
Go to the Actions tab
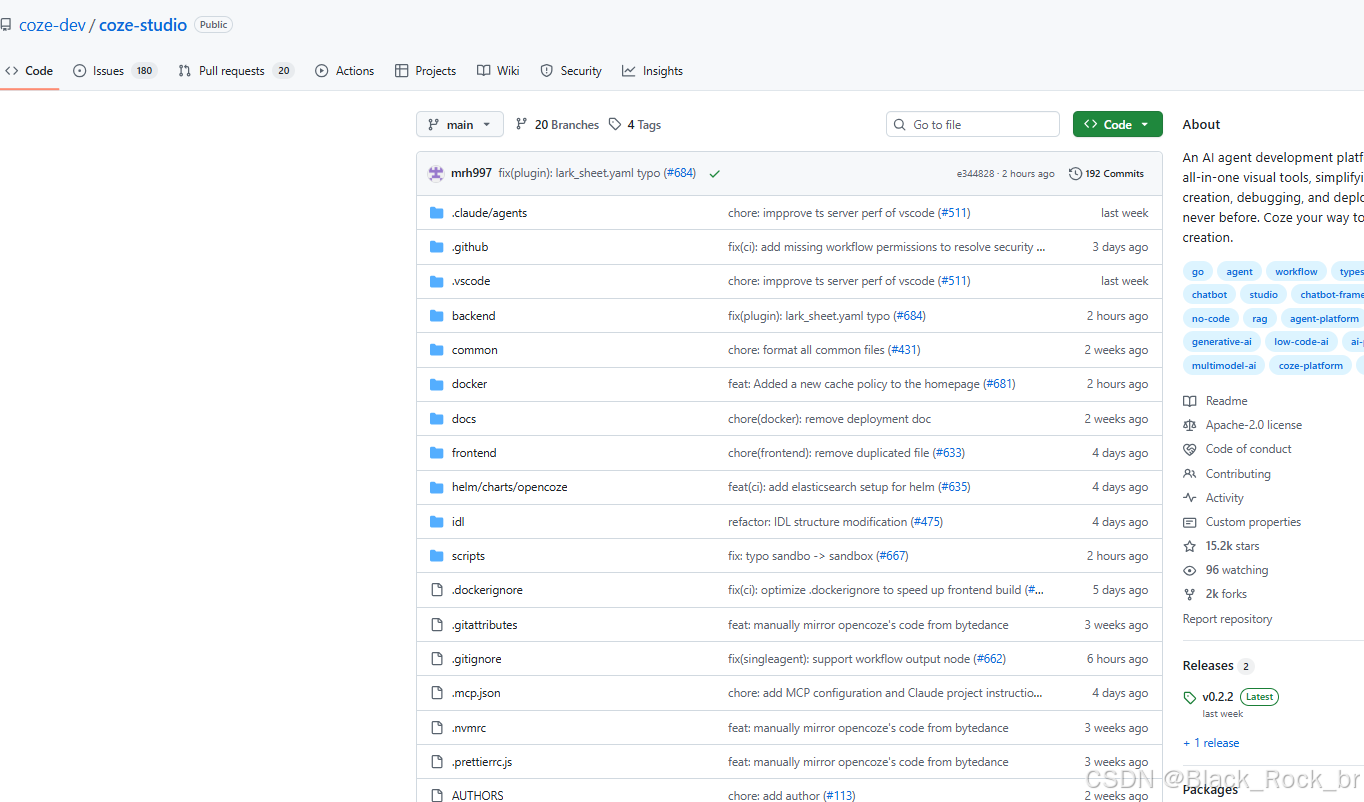(x=344, y=71)
